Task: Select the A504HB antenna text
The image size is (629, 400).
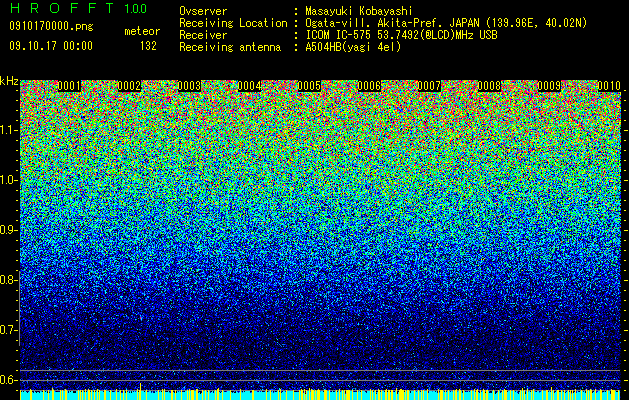Action: click(x=353, y=47)
